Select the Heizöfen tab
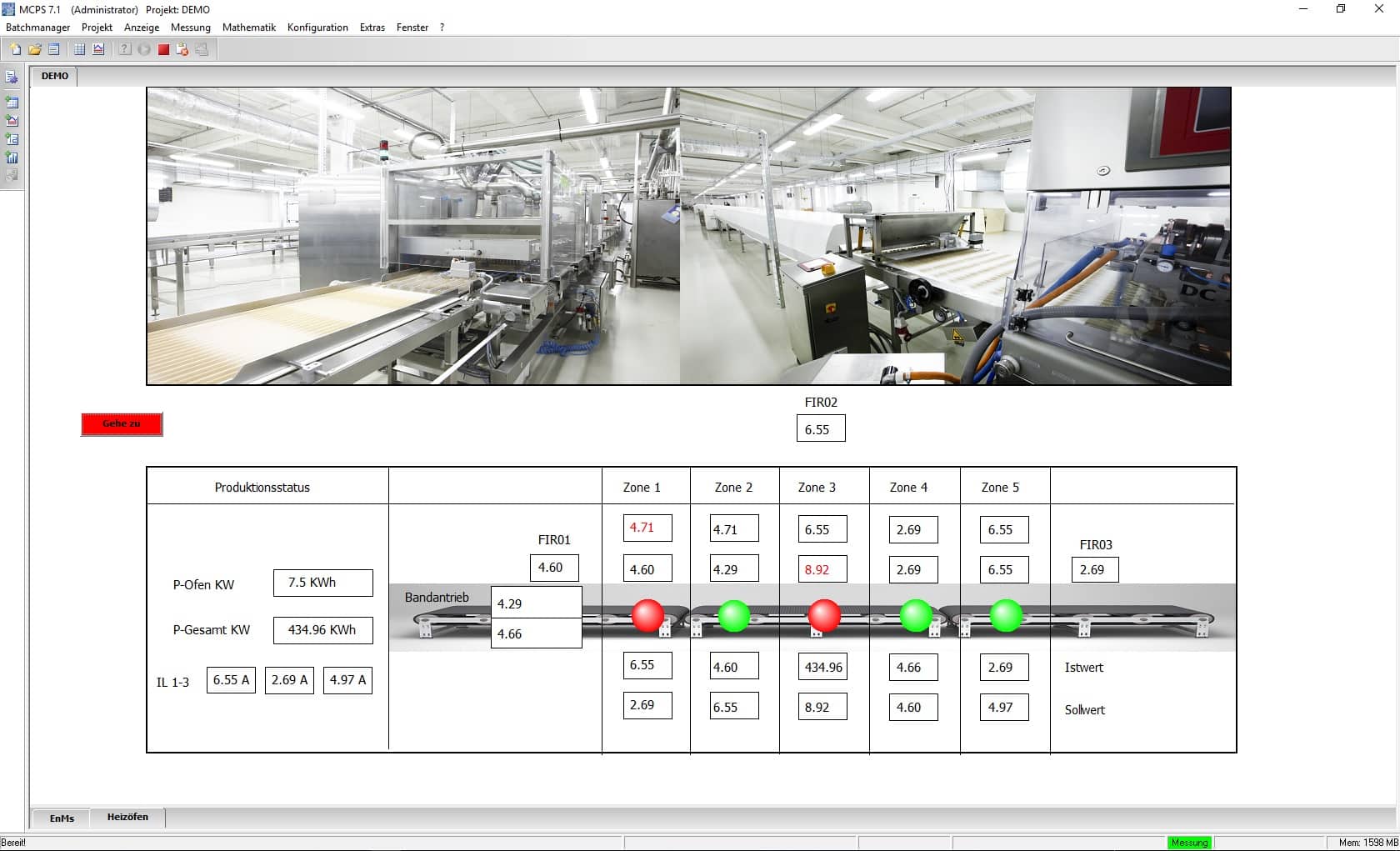Viewport: 1400px width, 851px height. (127, 817)
